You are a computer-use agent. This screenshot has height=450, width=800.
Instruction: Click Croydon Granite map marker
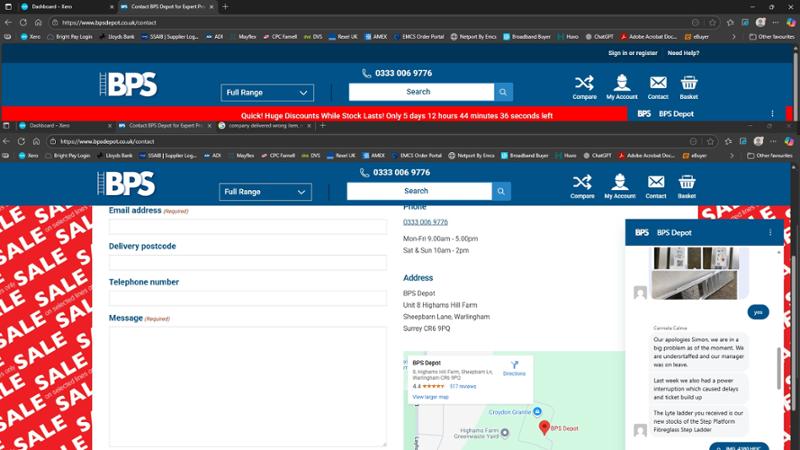tap(537, 411)
